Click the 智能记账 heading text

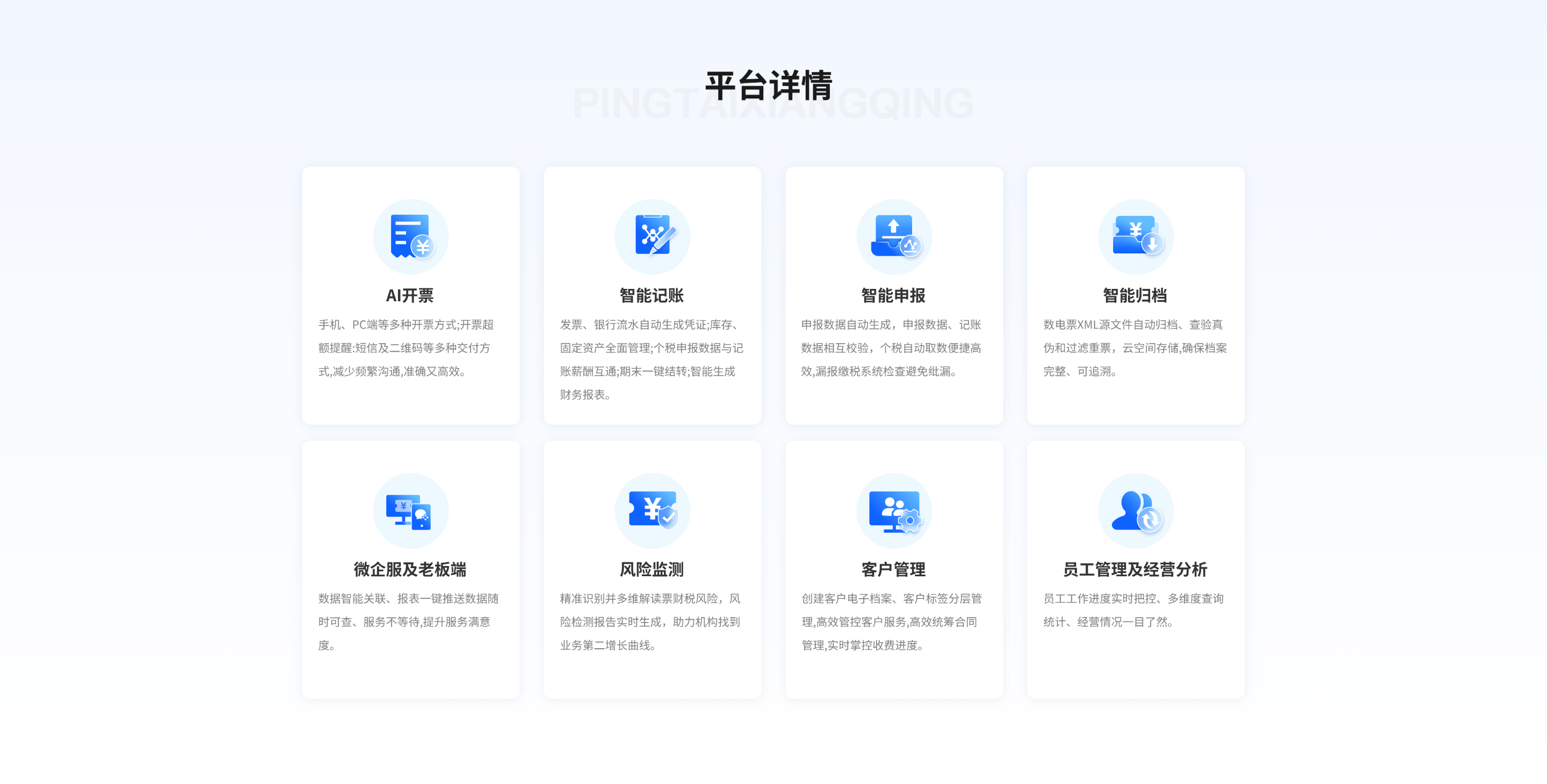click(x=653, y=295)
